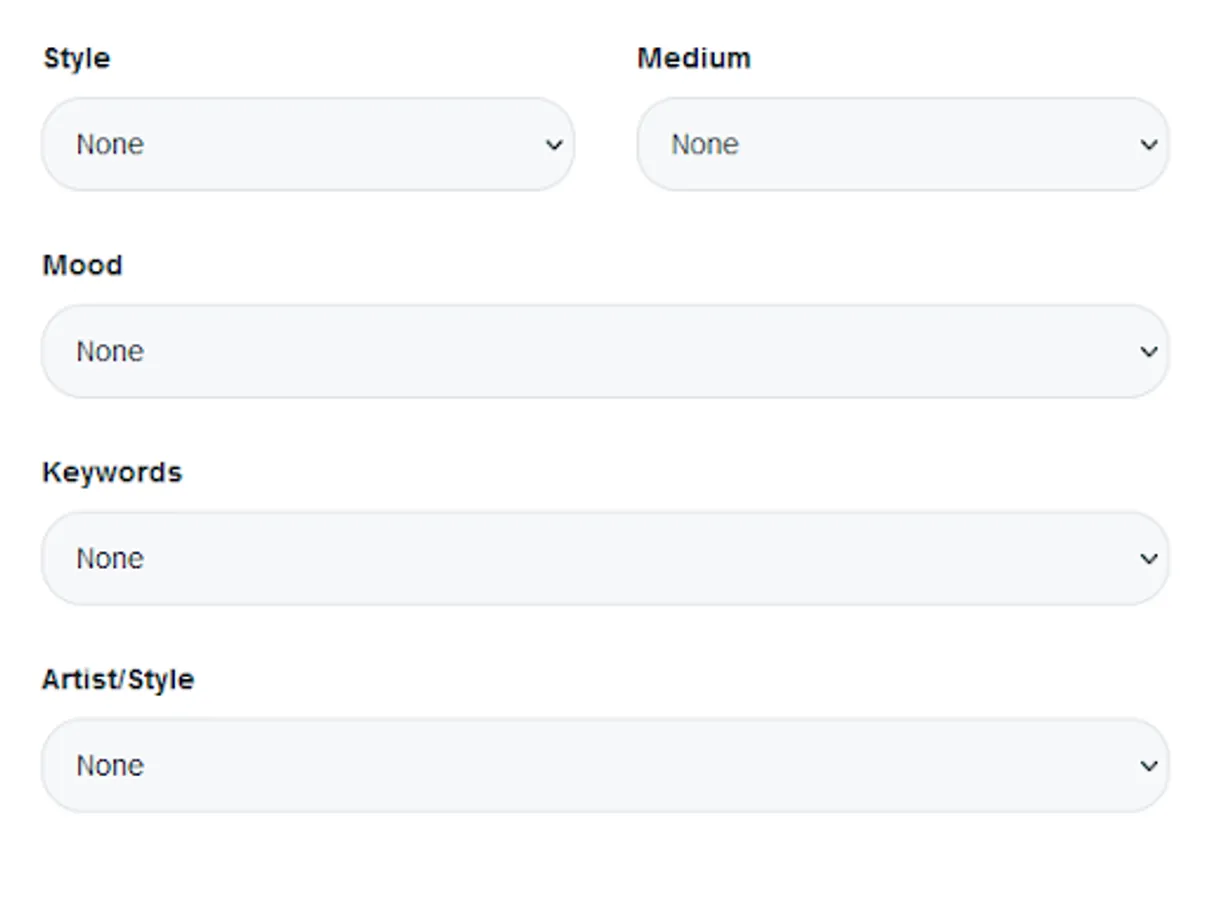This screenshot has height=900, width=1206.
Task: Open the Mood dropdown
Action: [604, 351]
